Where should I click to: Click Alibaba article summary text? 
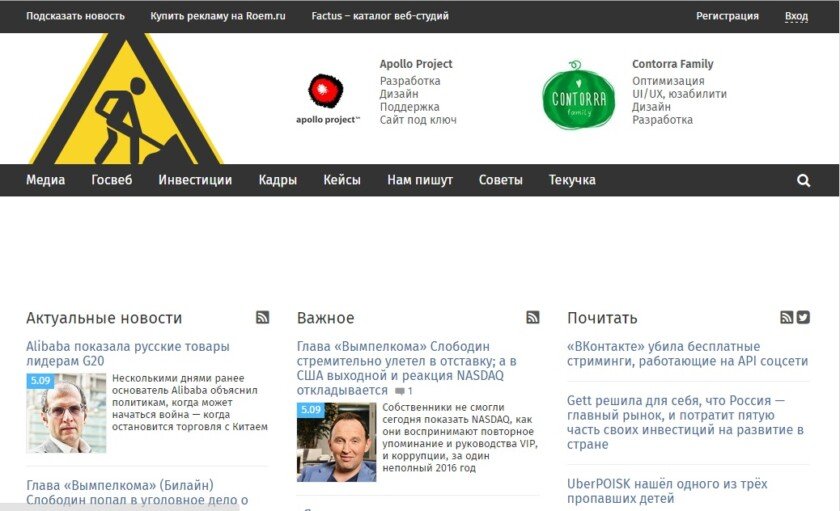190,402
